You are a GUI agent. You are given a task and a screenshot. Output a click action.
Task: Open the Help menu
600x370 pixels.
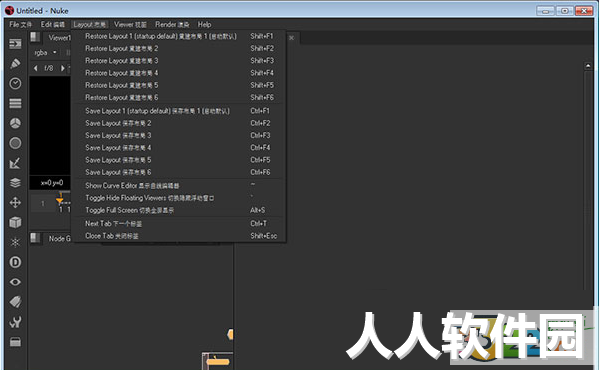coord(204,24)
